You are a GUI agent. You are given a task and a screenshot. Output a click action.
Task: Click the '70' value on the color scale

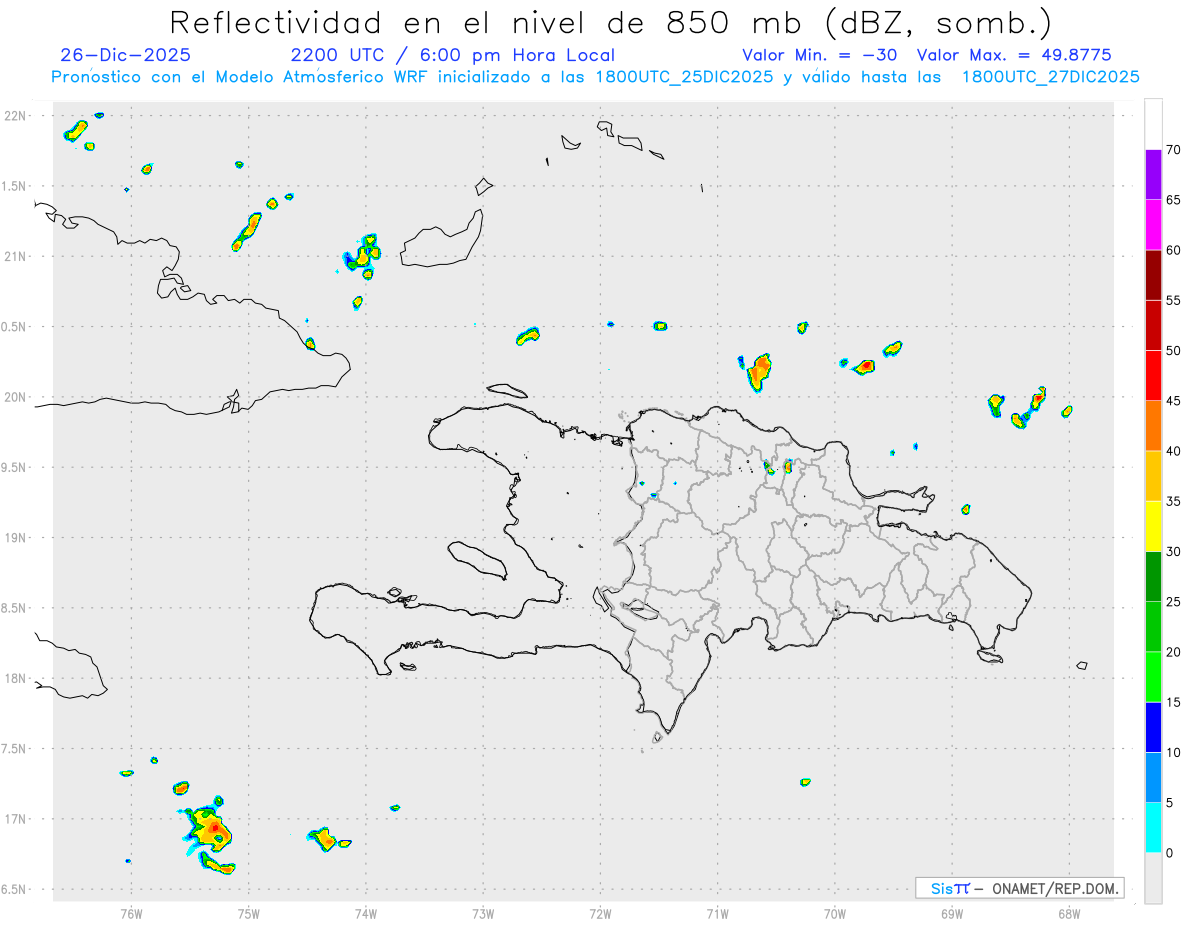1173,150
